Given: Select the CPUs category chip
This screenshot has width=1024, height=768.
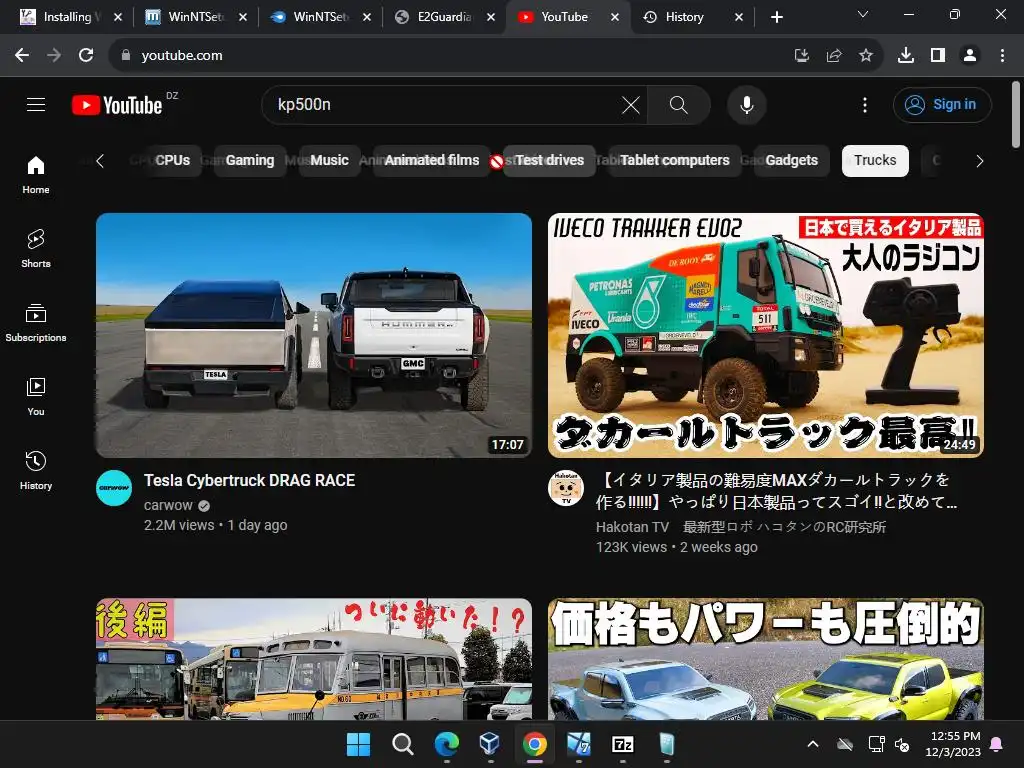Looking at the screenshot, I should click(x=172, y=161).
